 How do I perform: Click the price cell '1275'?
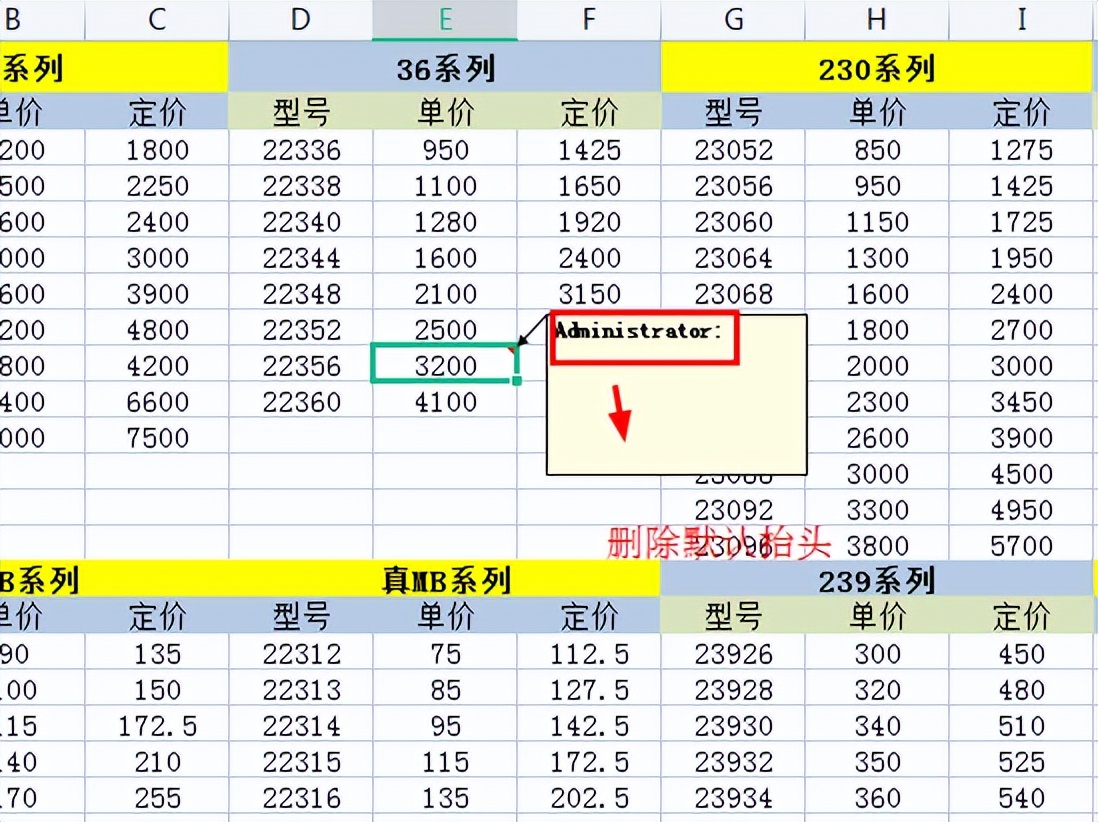(x=1021, y=149)
